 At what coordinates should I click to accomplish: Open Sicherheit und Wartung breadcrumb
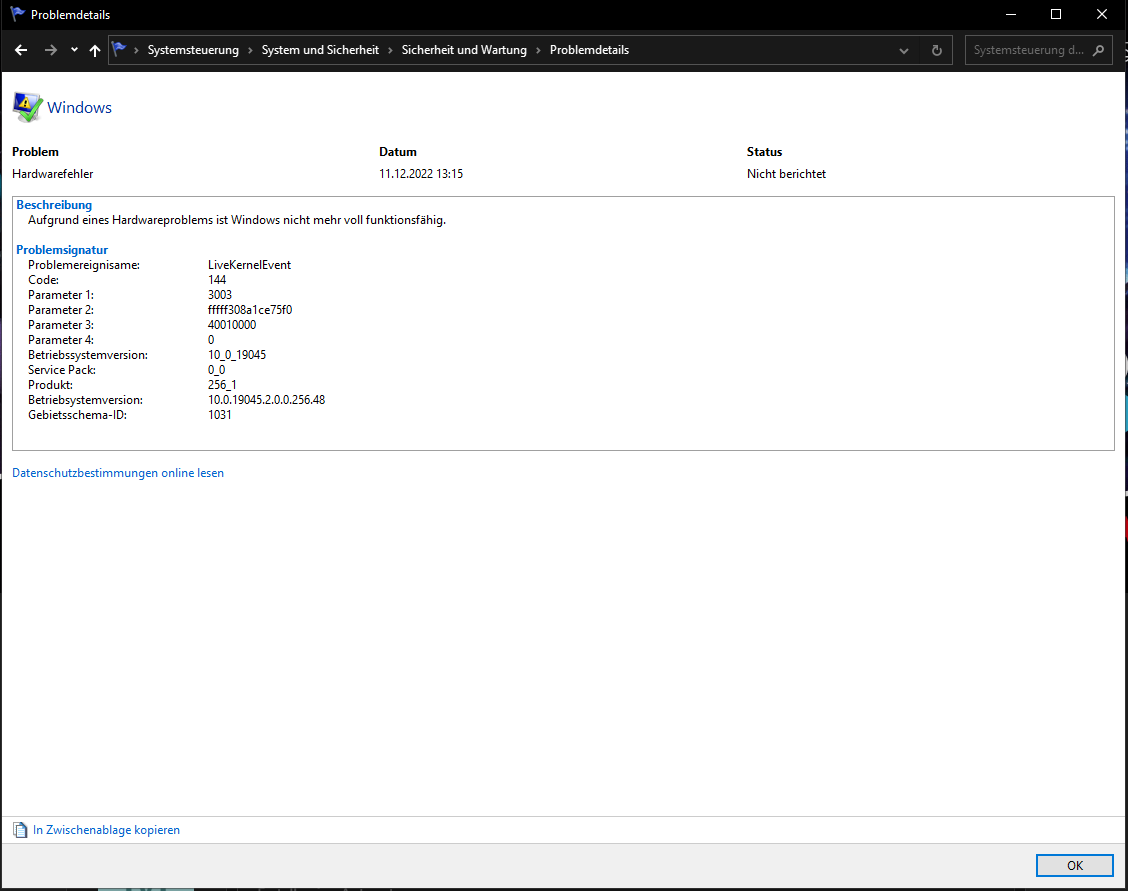(x=464, y=50)
